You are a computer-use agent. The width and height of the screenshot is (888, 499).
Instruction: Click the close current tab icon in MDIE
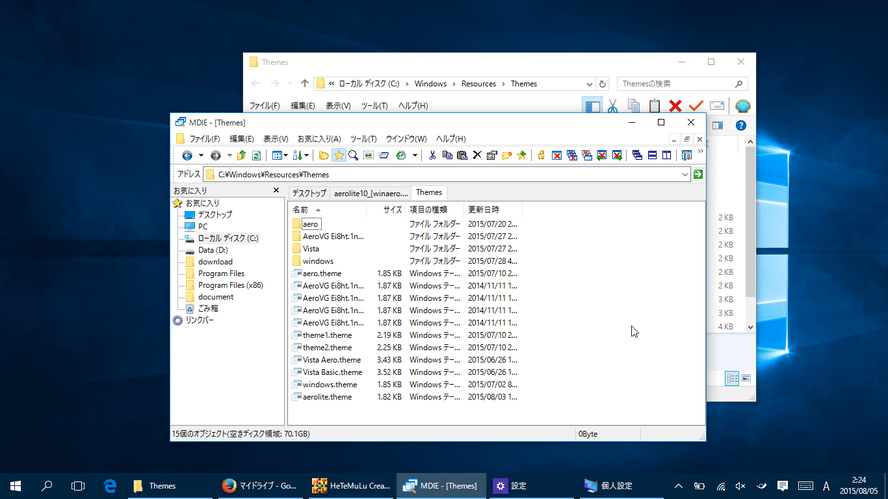click(x=557, y=155)
